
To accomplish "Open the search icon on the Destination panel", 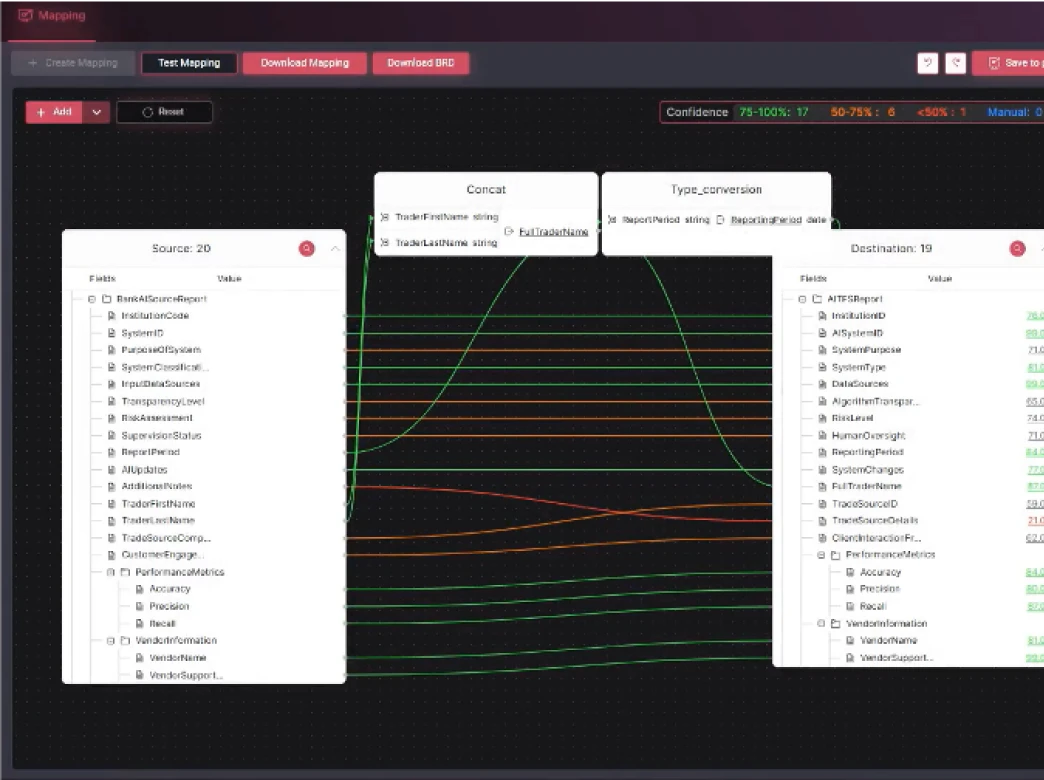I will tap(1018, 248).
